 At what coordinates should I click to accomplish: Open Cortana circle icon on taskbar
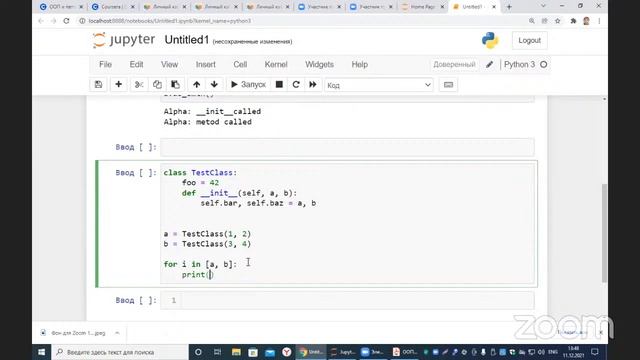tap(198, 352)
